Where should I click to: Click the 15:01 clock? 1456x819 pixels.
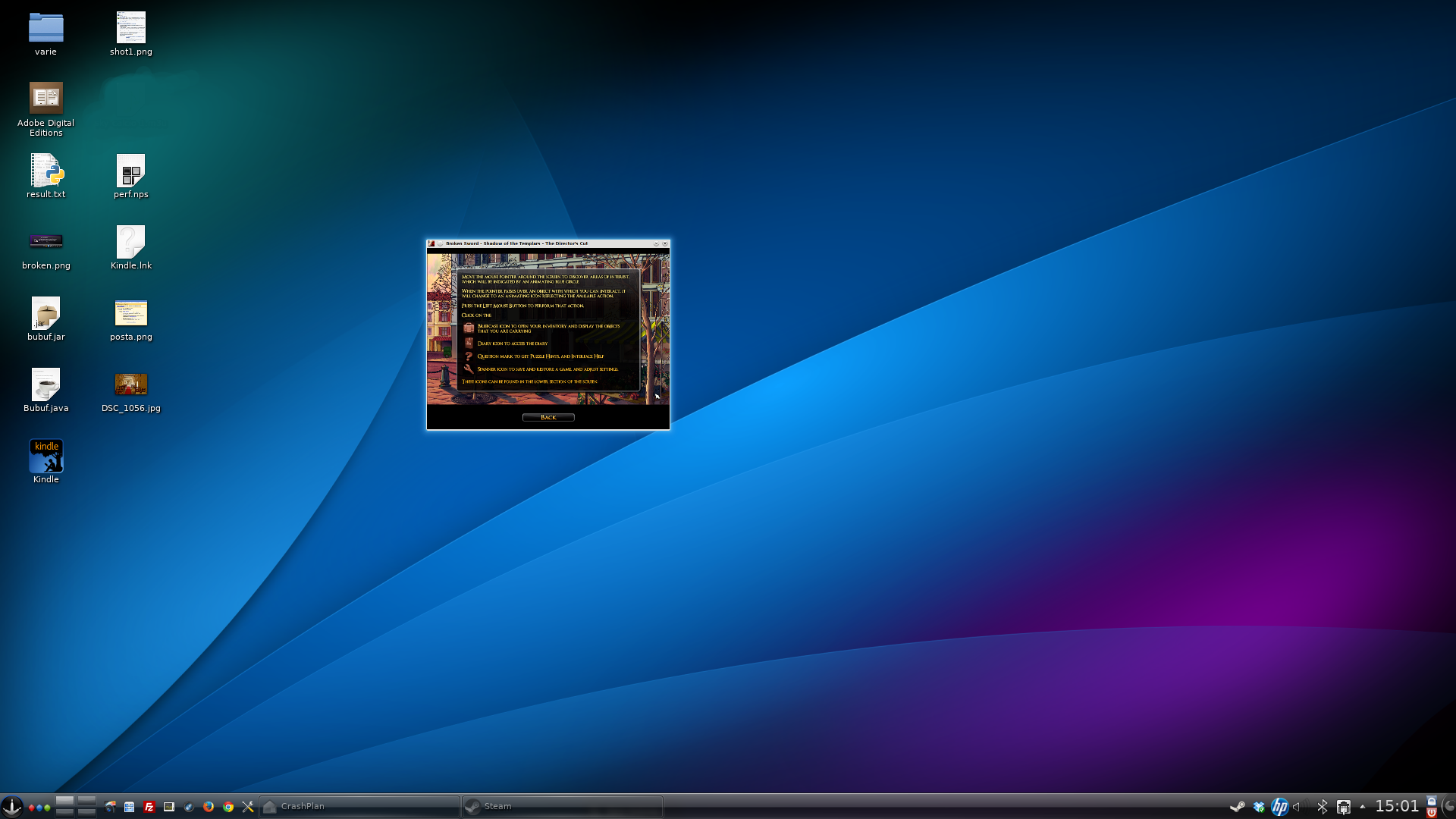click(1397, 806)
